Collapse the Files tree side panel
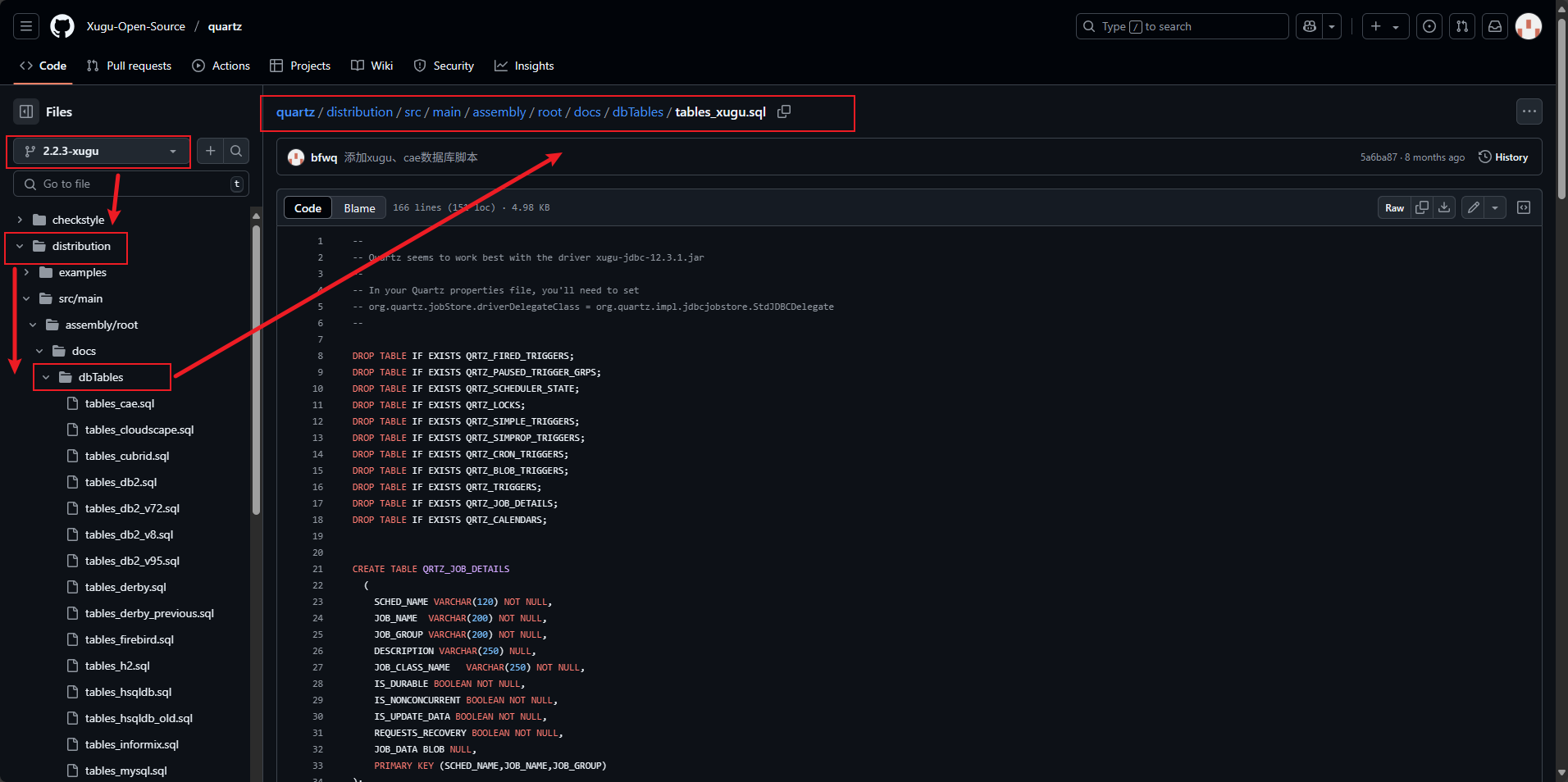1568x782 pixels. click(26, 111)
